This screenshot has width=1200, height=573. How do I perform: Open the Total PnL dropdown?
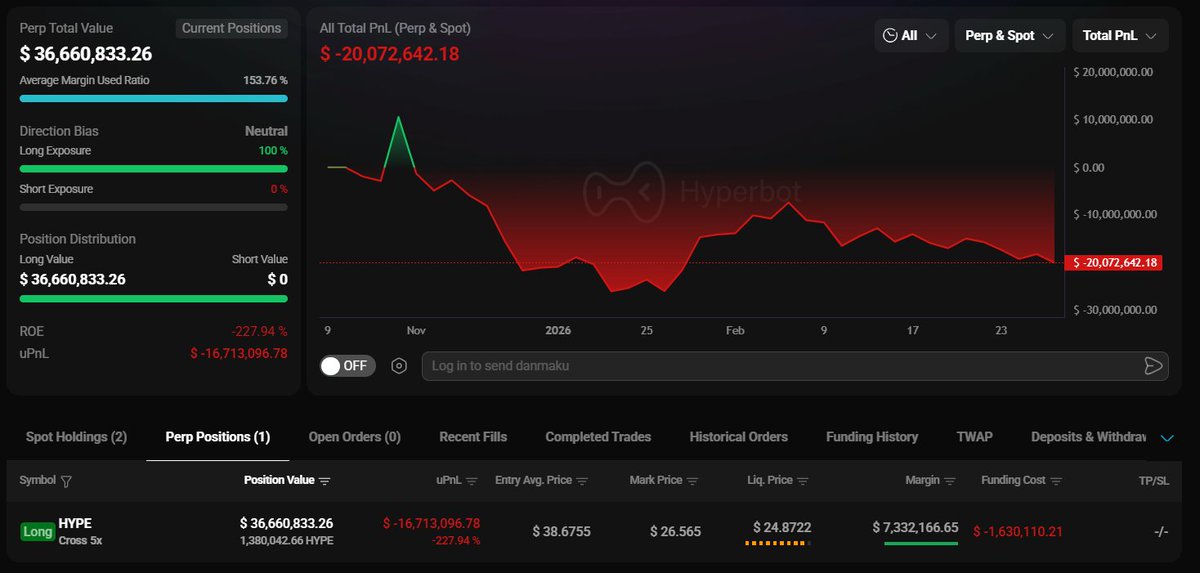(1120, 35)
